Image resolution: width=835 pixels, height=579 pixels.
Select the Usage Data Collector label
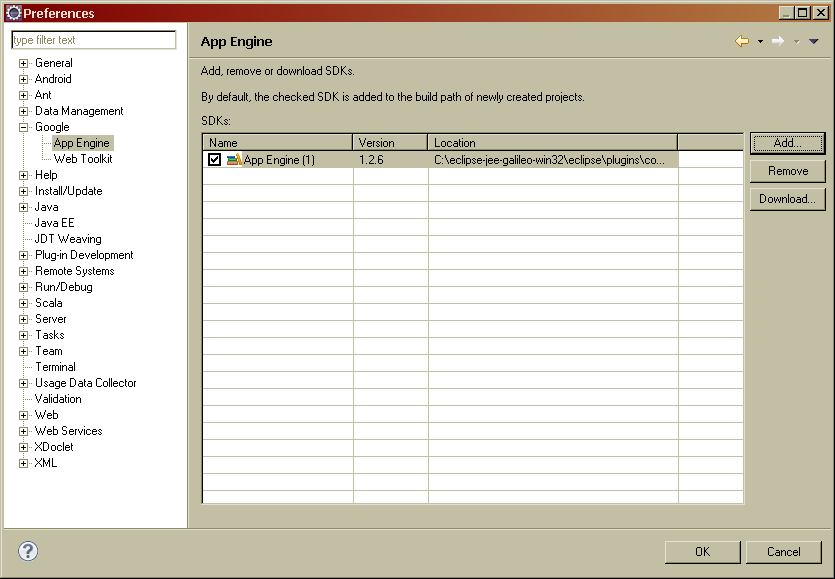86,382
